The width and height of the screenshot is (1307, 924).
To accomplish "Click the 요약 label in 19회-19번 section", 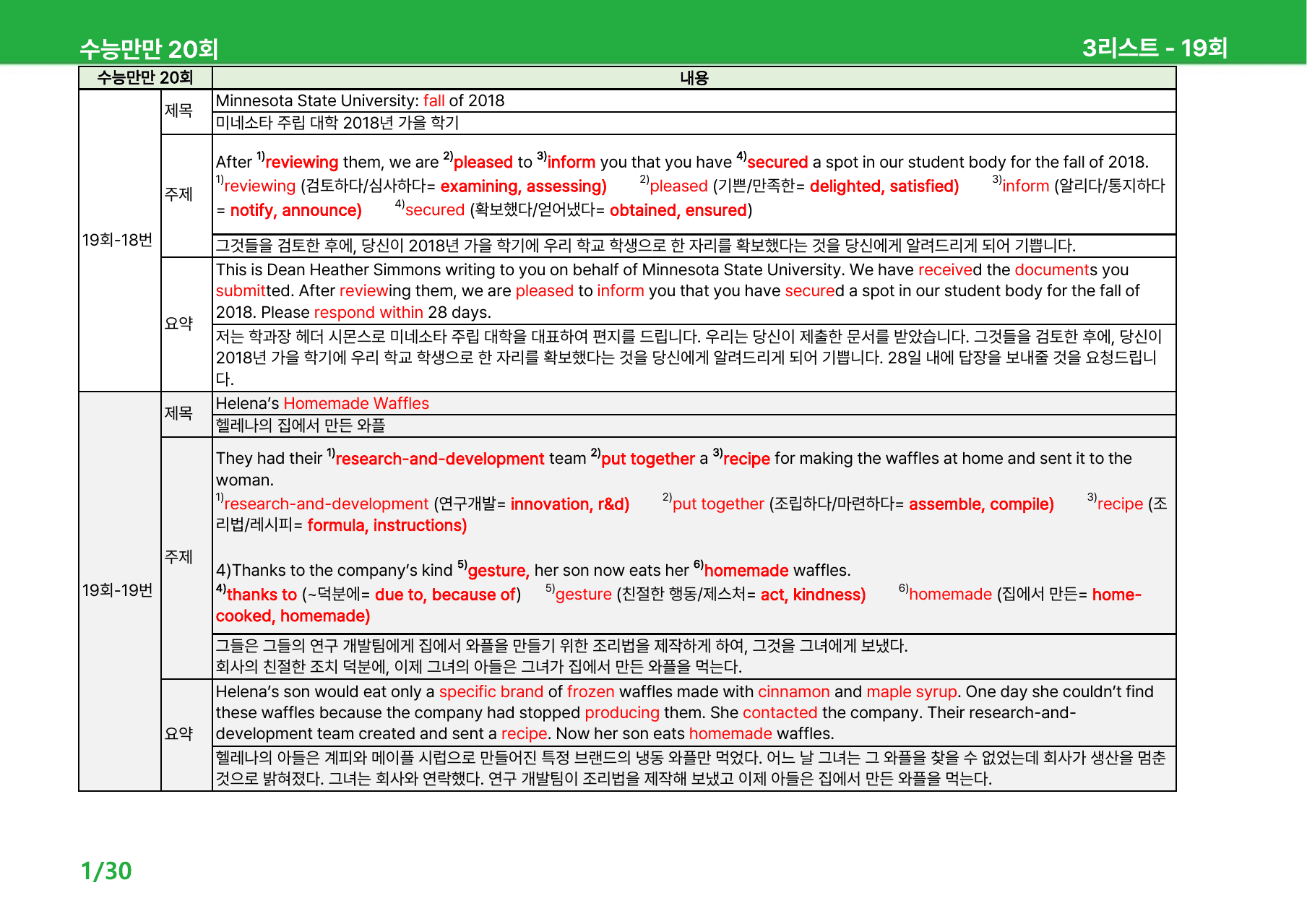I will coord(178,734).
